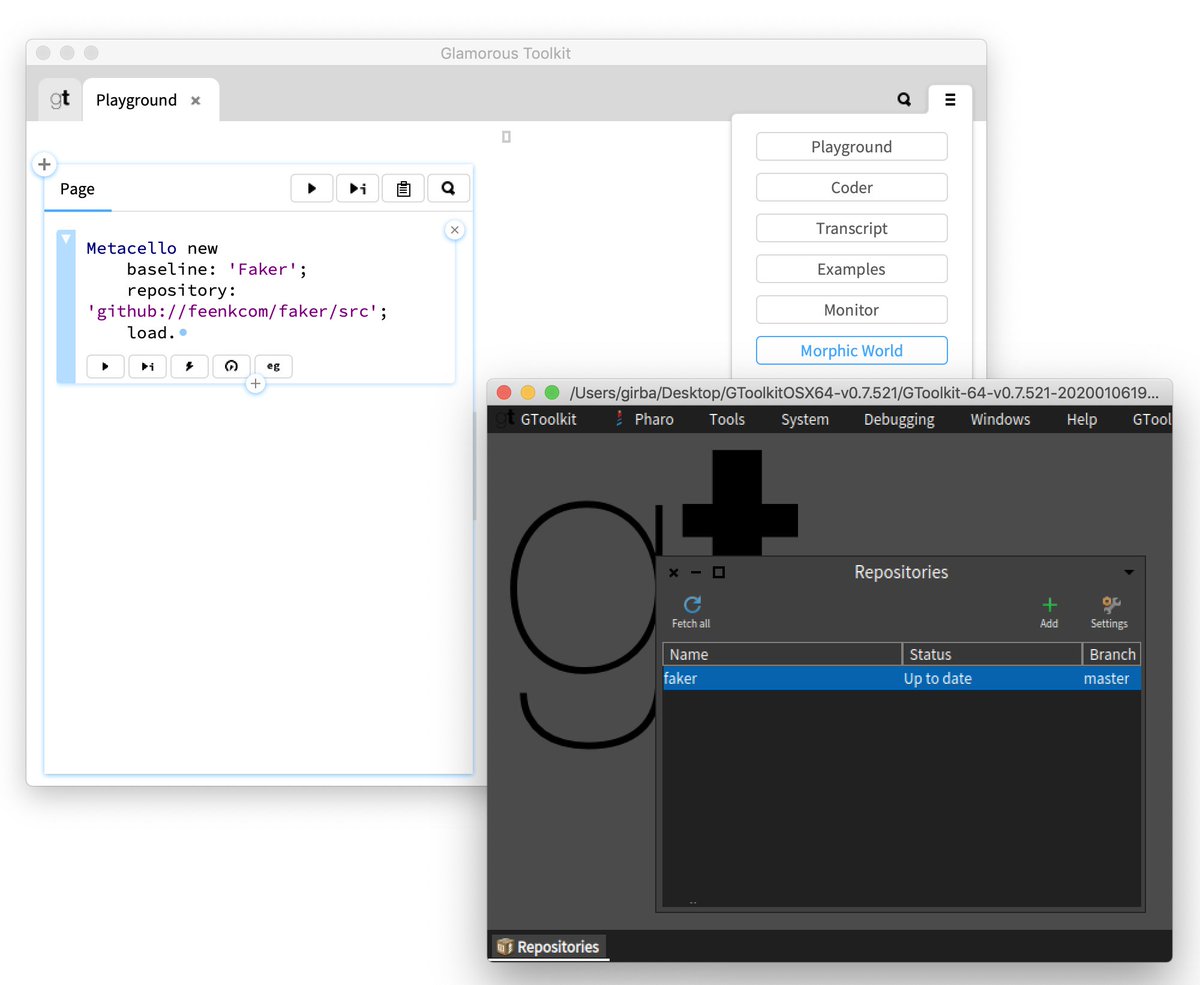Open Repositories Settings
1200x985 pixels.
[x=1109, y=612]
